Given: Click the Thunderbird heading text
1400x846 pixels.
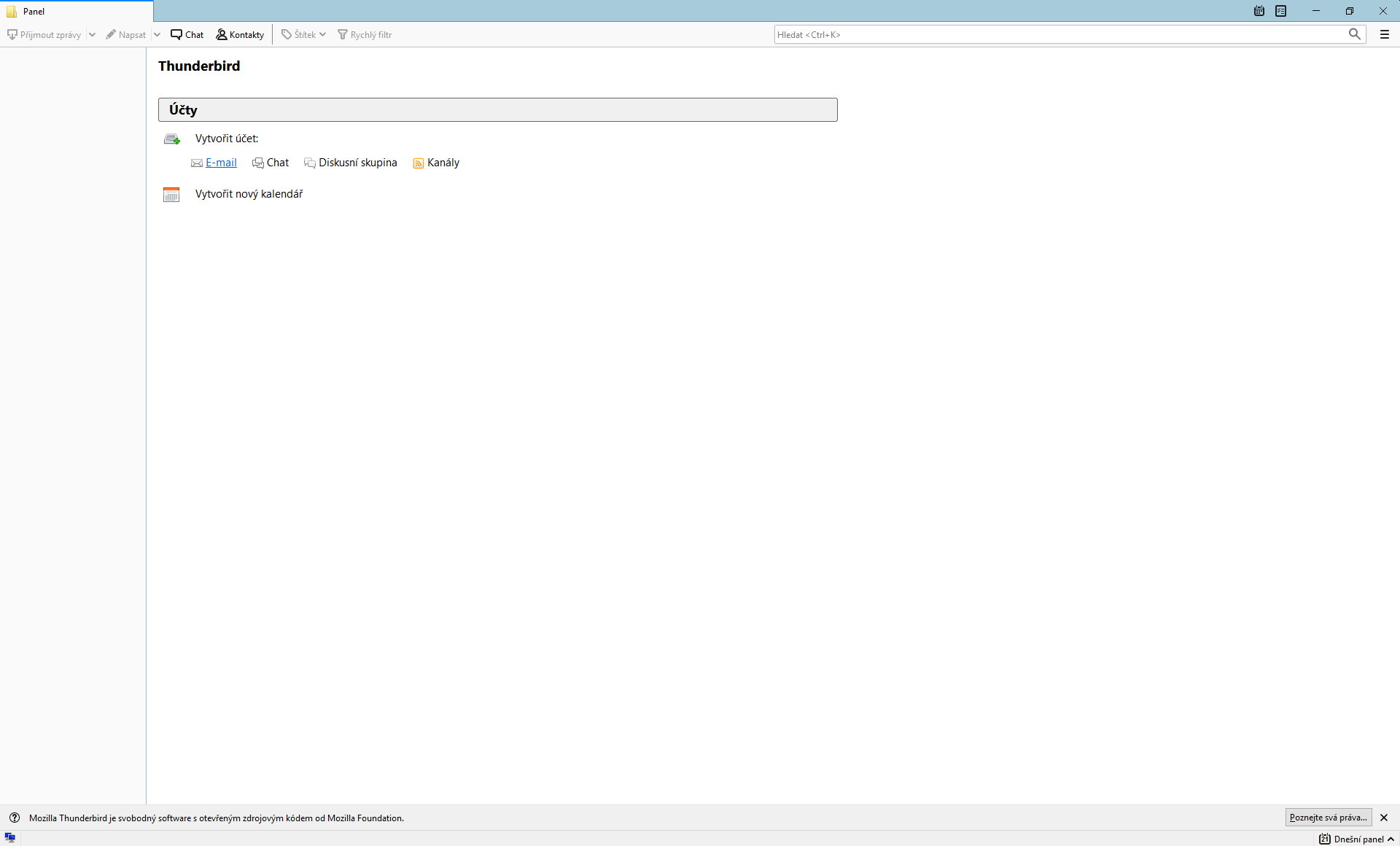Looking at the screenshot, I should coord(199,66).
